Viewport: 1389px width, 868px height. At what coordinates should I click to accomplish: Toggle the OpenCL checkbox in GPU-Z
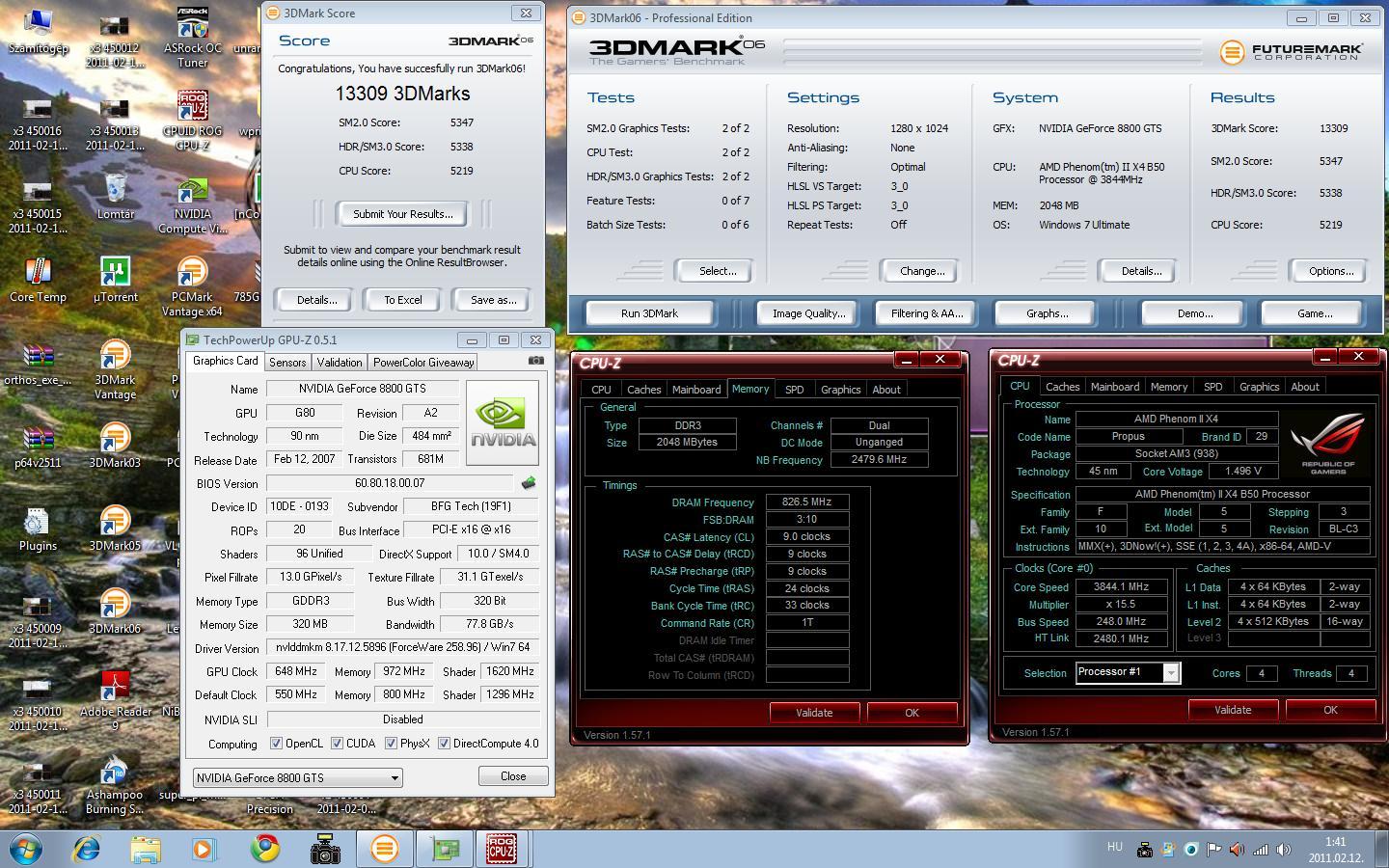[276, 744]
